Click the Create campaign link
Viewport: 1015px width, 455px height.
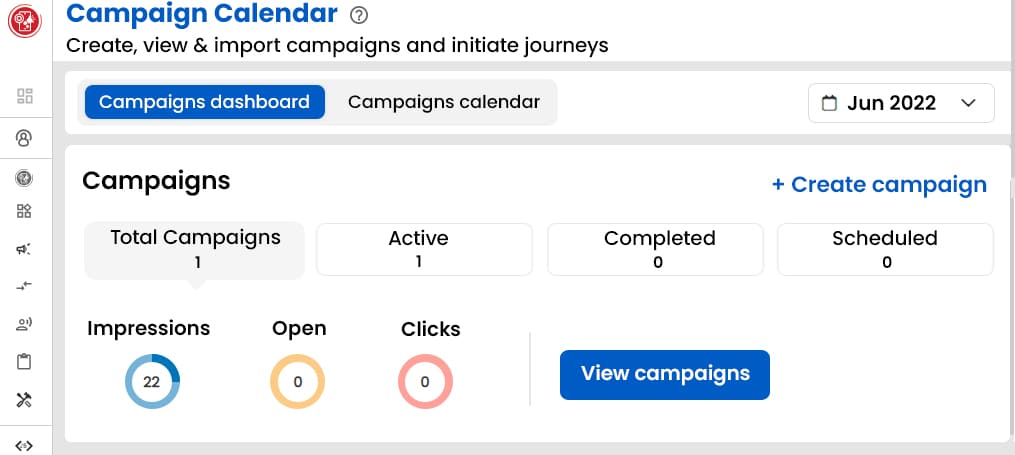click(879, 185)
